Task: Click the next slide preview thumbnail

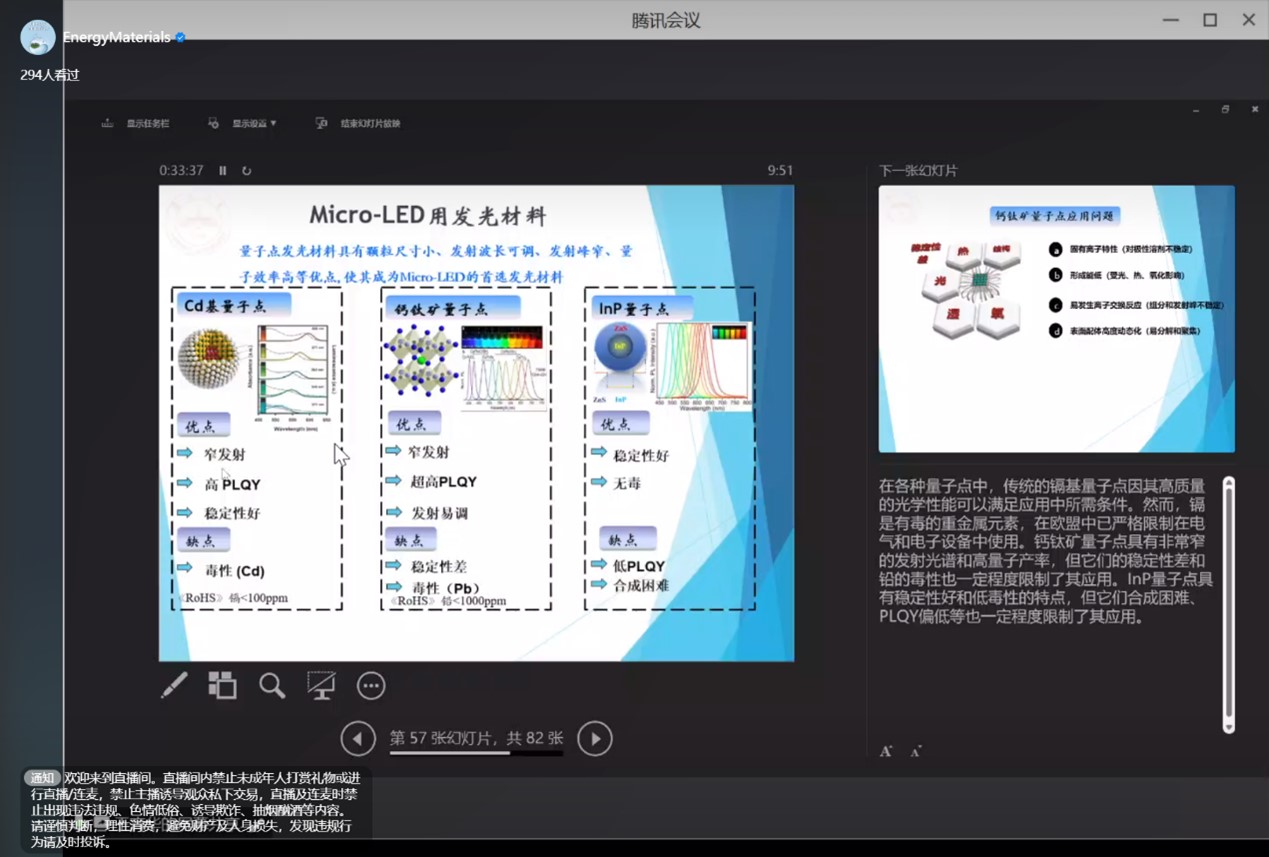Action: coord(1057,319)
